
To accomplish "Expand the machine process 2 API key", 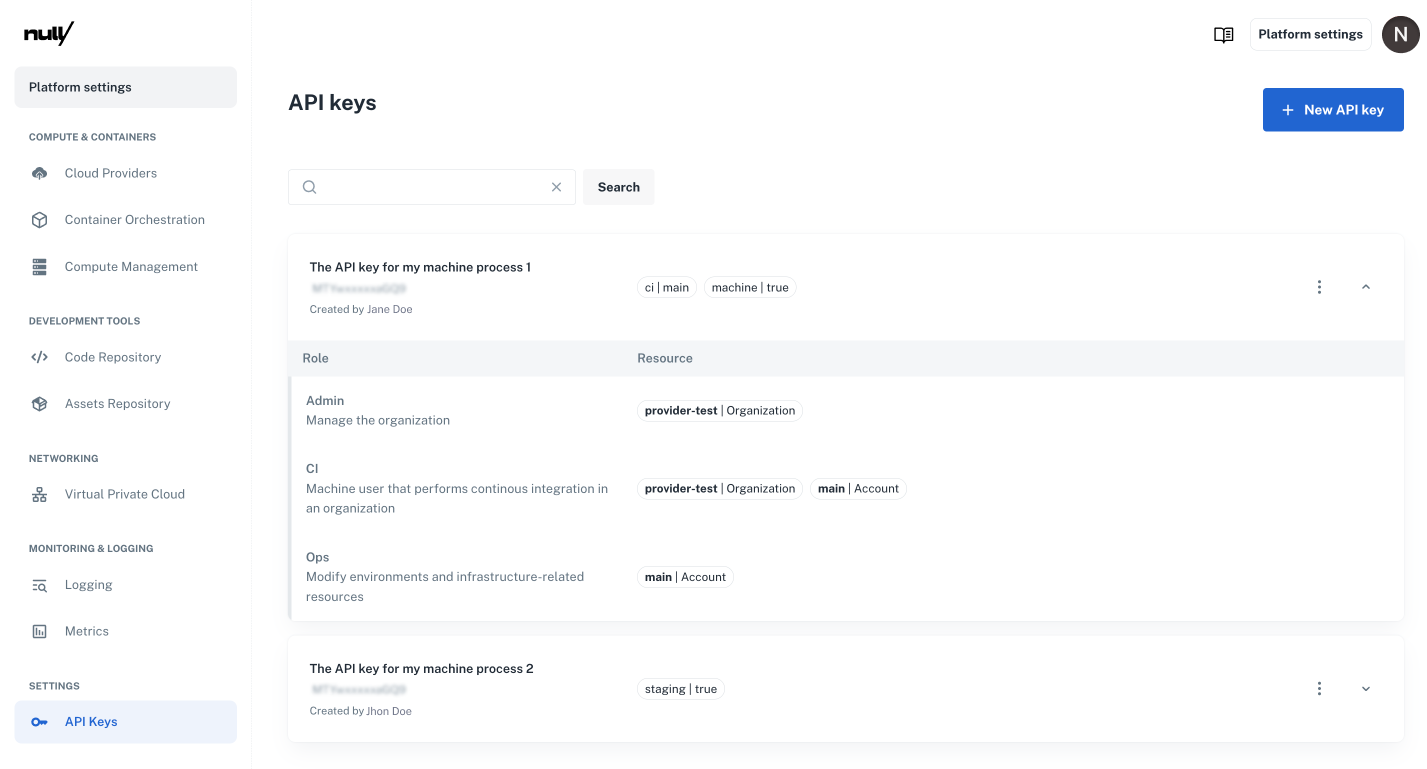I will (1366, 688).
